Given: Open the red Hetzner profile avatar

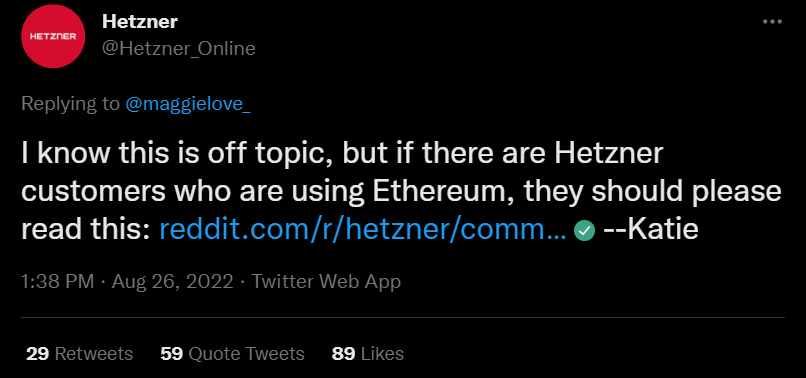Looking at the screenshot, I should click(x=52, y=36).
